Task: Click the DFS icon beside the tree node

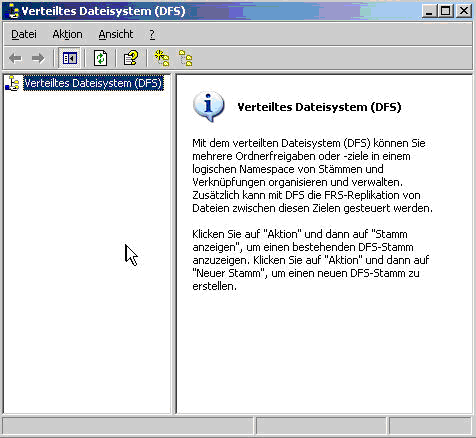Action: 13,83
